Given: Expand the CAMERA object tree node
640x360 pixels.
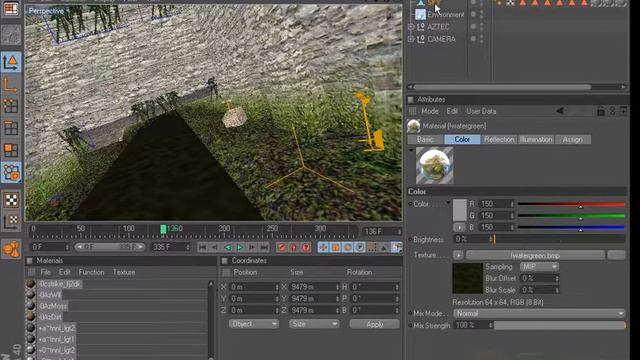Looking at the screenshot, I should click(411, 39).
